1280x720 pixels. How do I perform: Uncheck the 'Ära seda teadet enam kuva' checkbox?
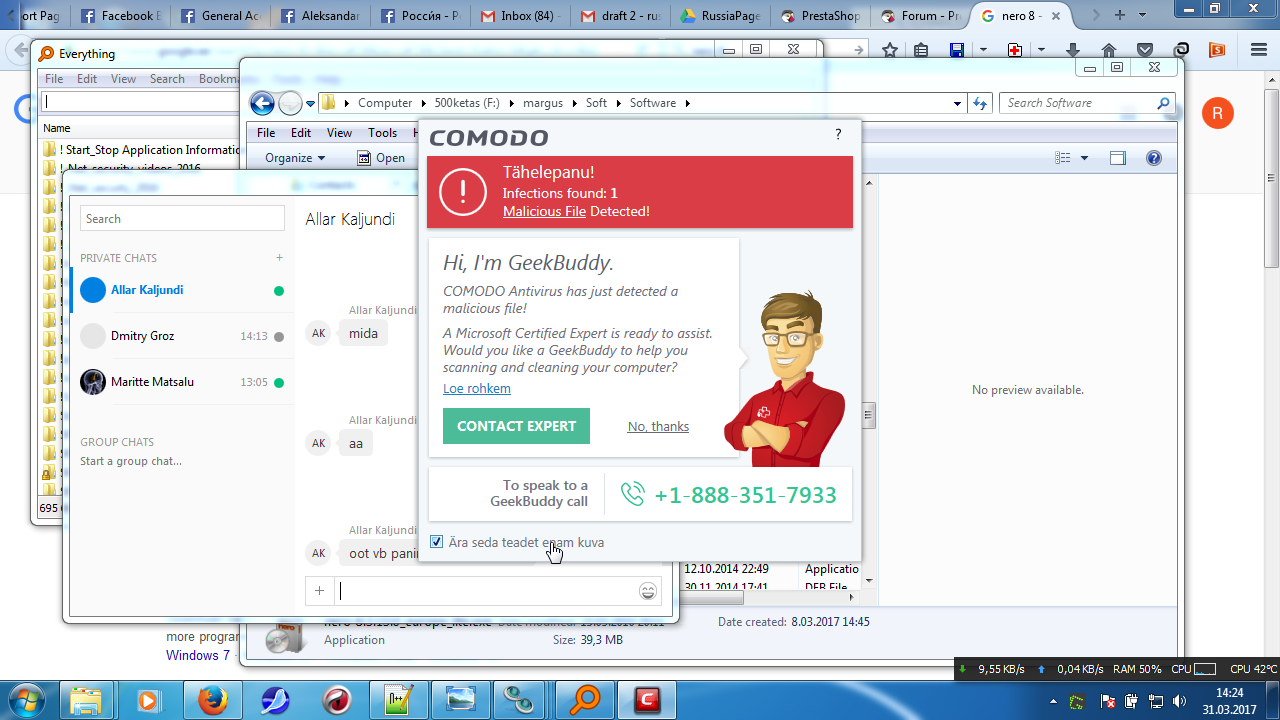tap(436, 542)
